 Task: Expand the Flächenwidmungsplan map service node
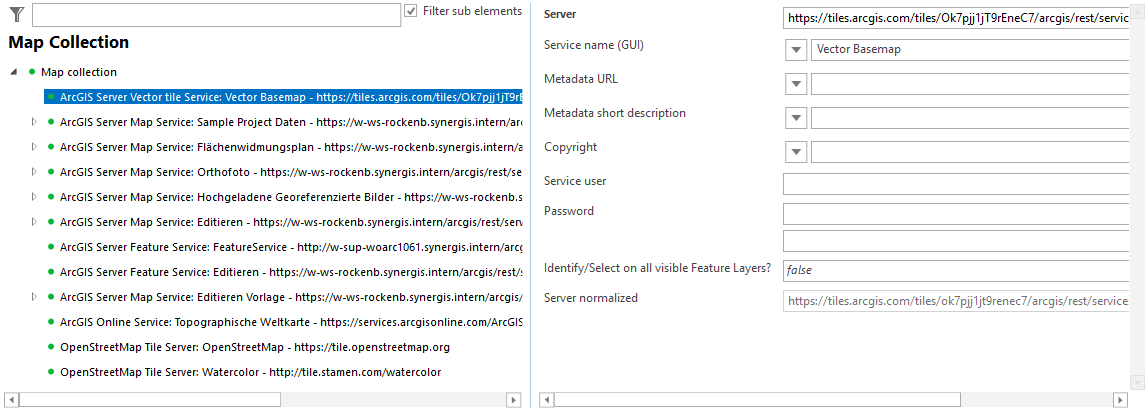(34, 147)
